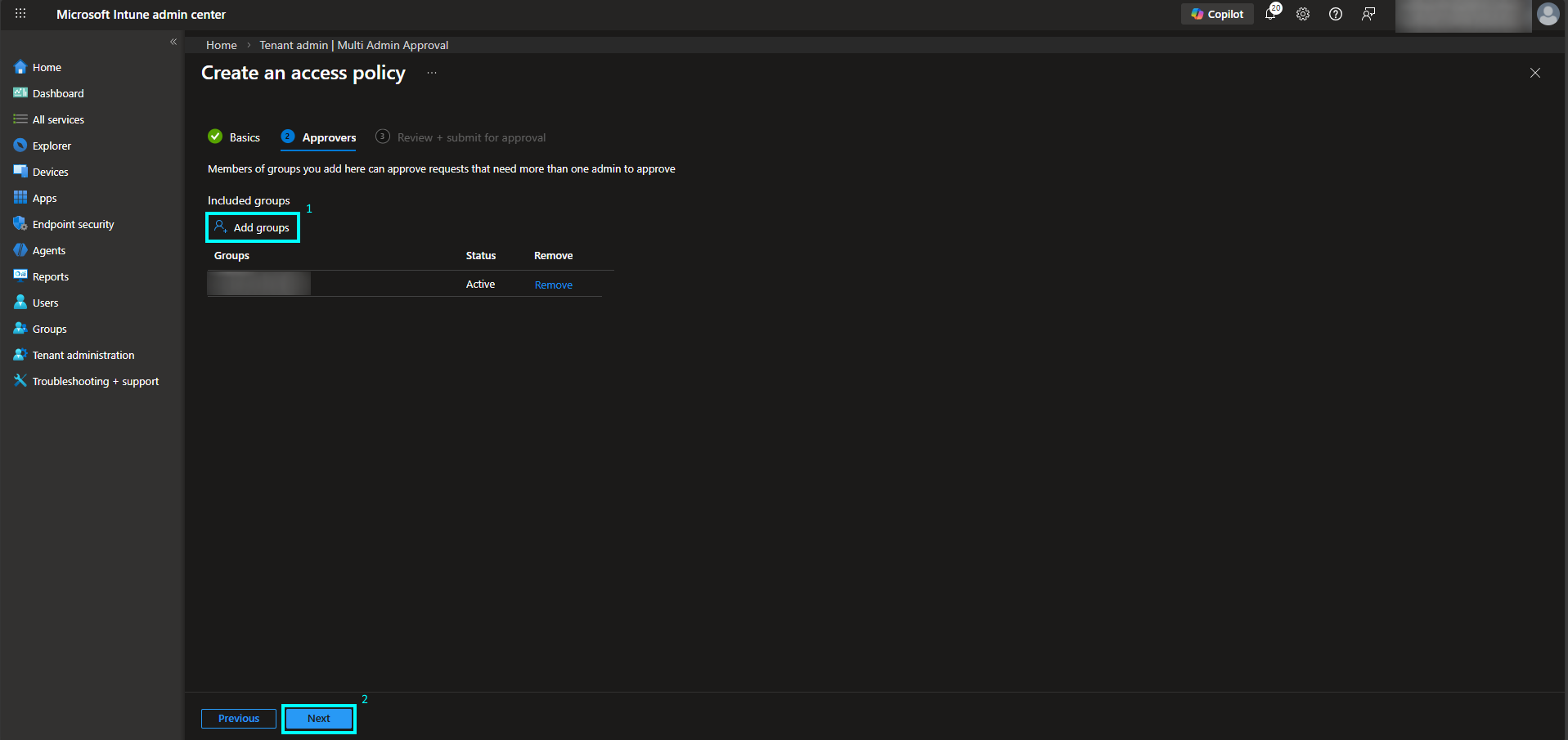Image resolution: width=1568 pixels, height=740 pixels.
Task: Click the Add groups button
Action: [x=253, y=227]
